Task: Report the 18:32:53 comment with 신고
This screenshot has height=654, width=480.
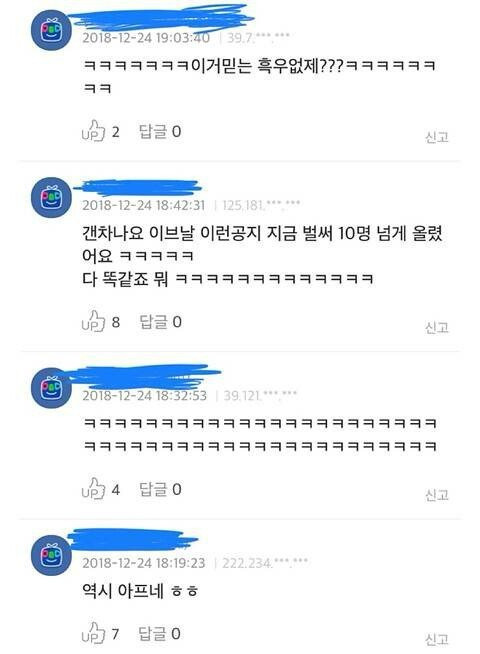Action: (x=437, y=495)
